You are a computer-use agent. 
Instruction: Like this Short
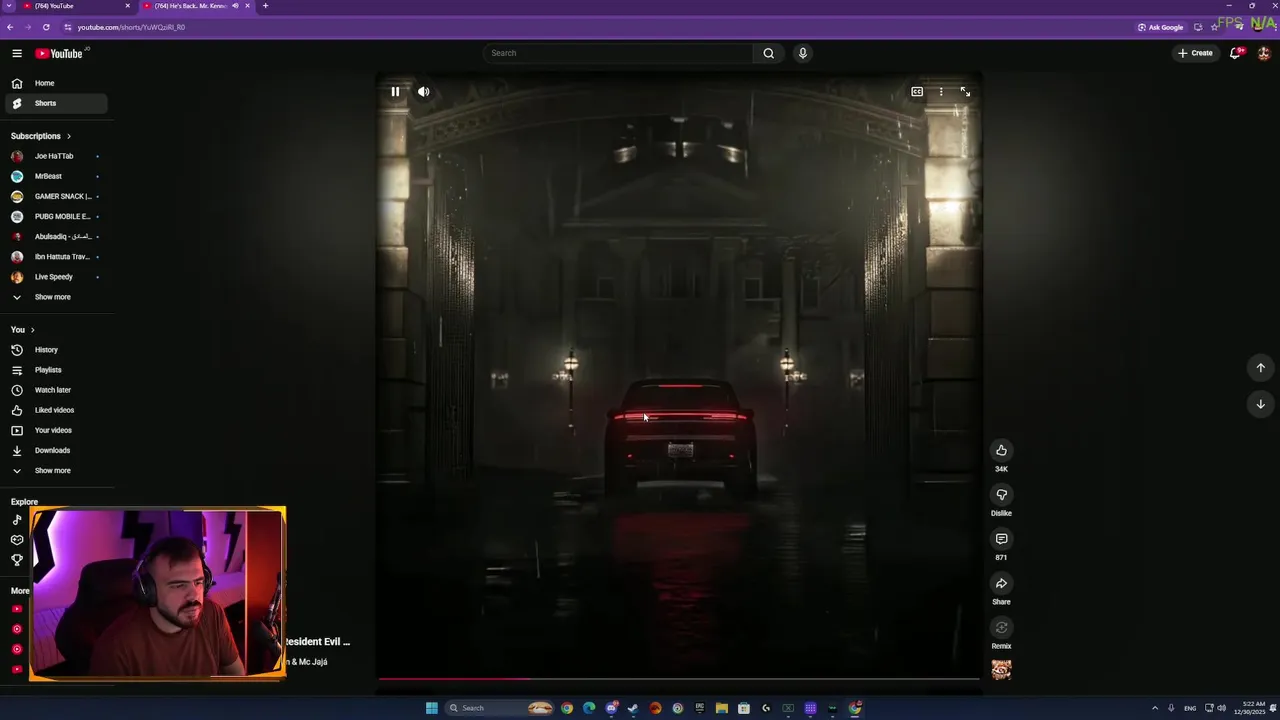[x=1001, y=450]
